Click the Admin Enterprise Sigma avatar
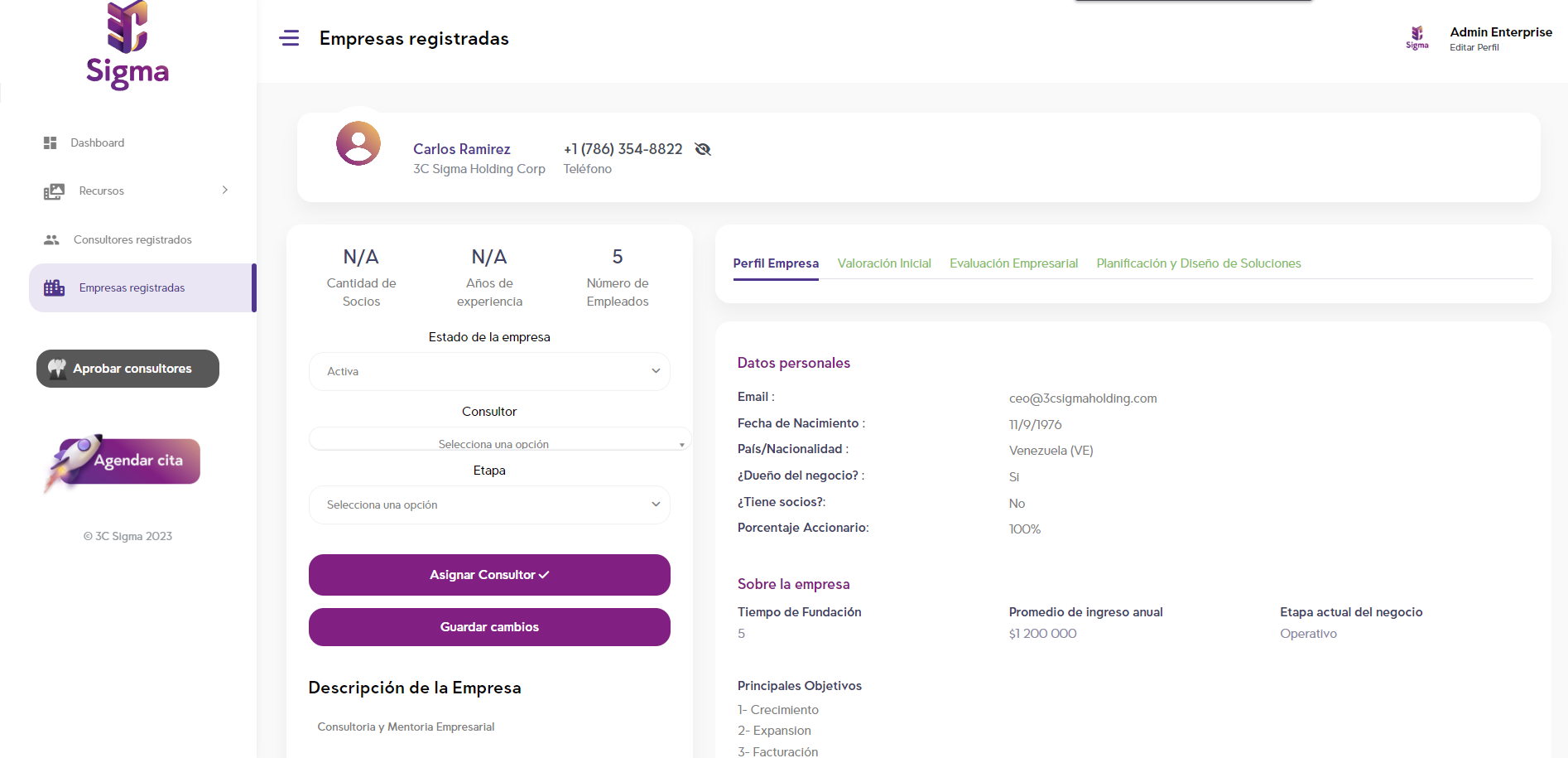1568x758 pixels. point(1416,37)
